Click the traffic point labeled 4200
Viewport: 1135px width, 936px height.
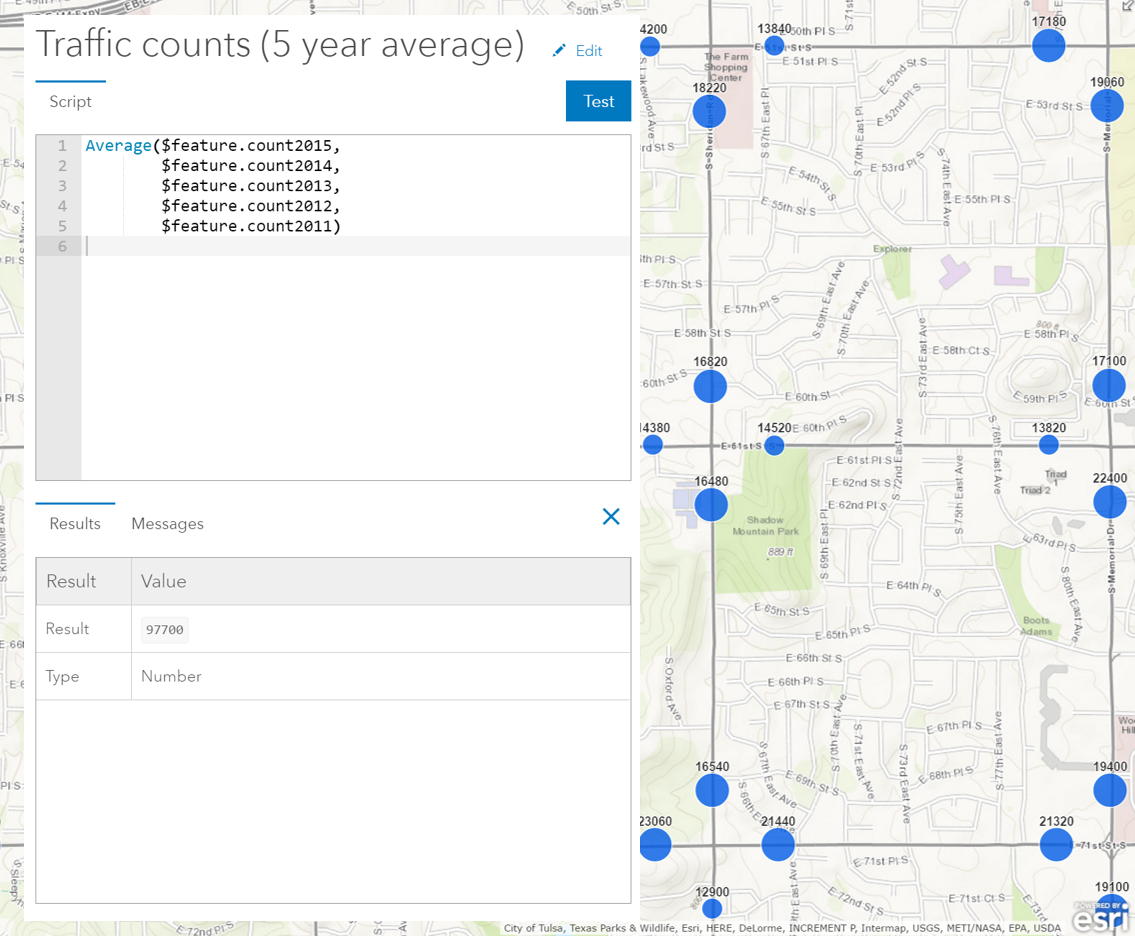(x=649, y=46)
